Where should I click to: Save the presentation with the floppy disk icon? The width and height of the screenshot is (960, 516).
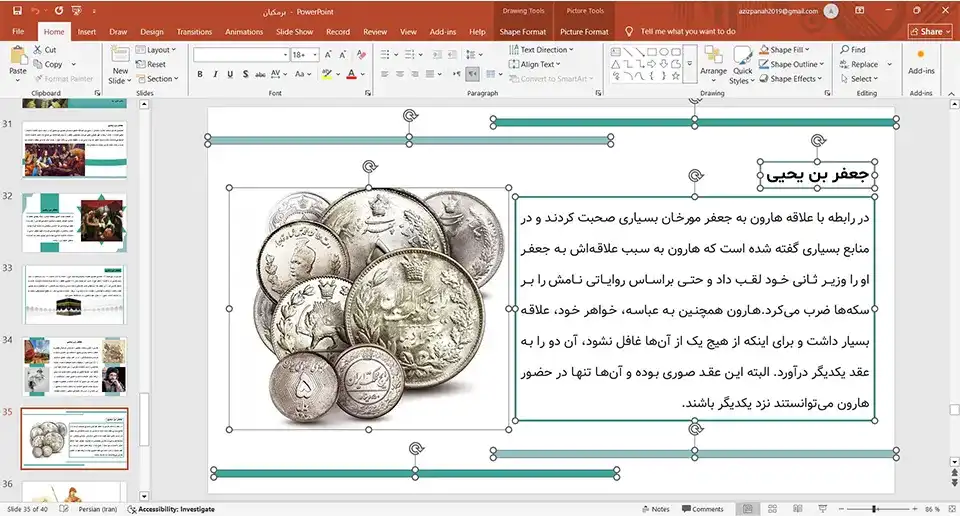[17, 11]
